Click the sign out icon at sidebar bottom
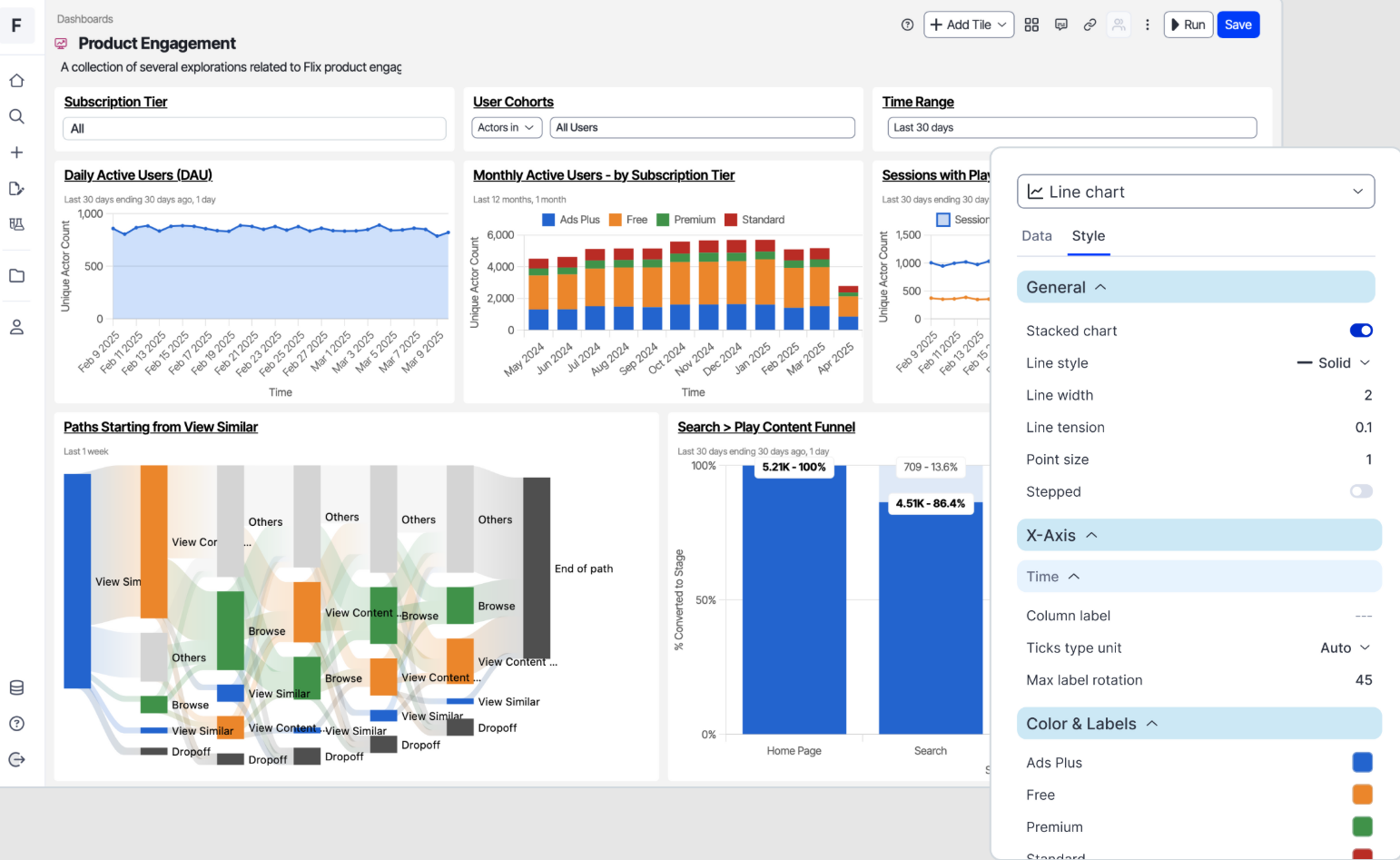 tap(16, 758)
